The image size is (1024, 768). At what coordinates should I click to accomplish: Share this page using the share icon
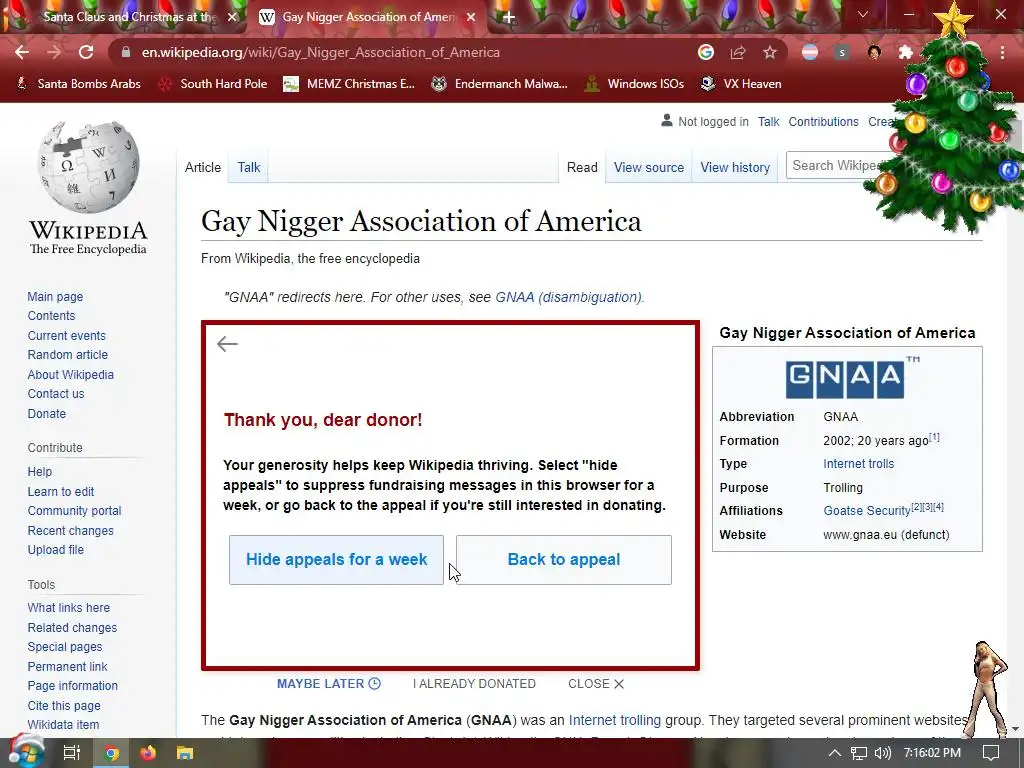click(738, 52)
